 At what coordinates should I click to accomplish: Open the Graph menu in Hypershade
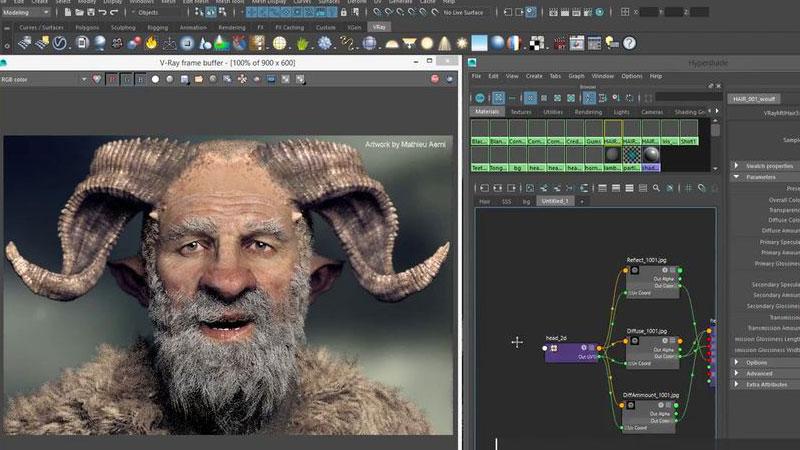click(x=576, y=76)
